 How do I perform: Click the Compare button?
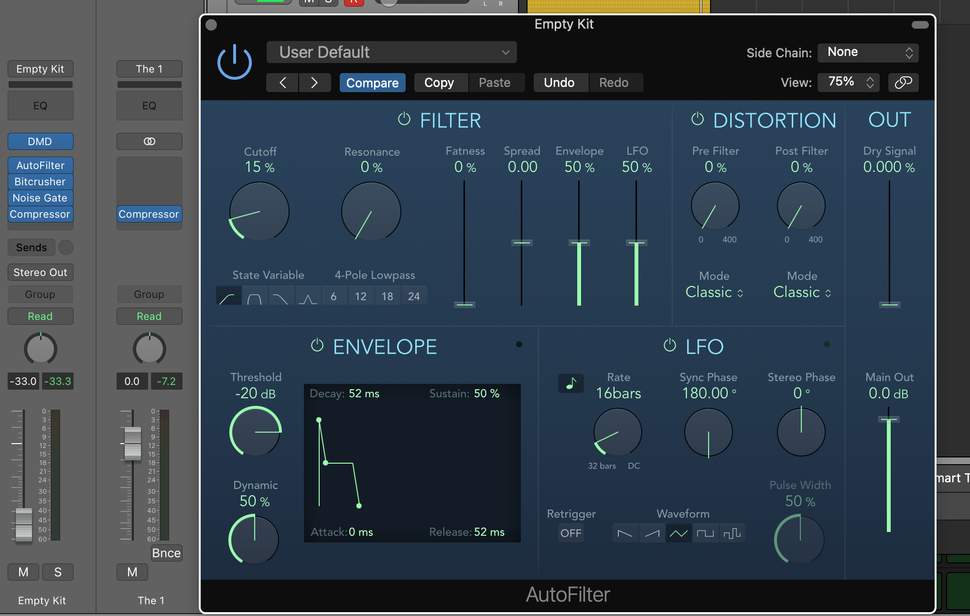372,83
